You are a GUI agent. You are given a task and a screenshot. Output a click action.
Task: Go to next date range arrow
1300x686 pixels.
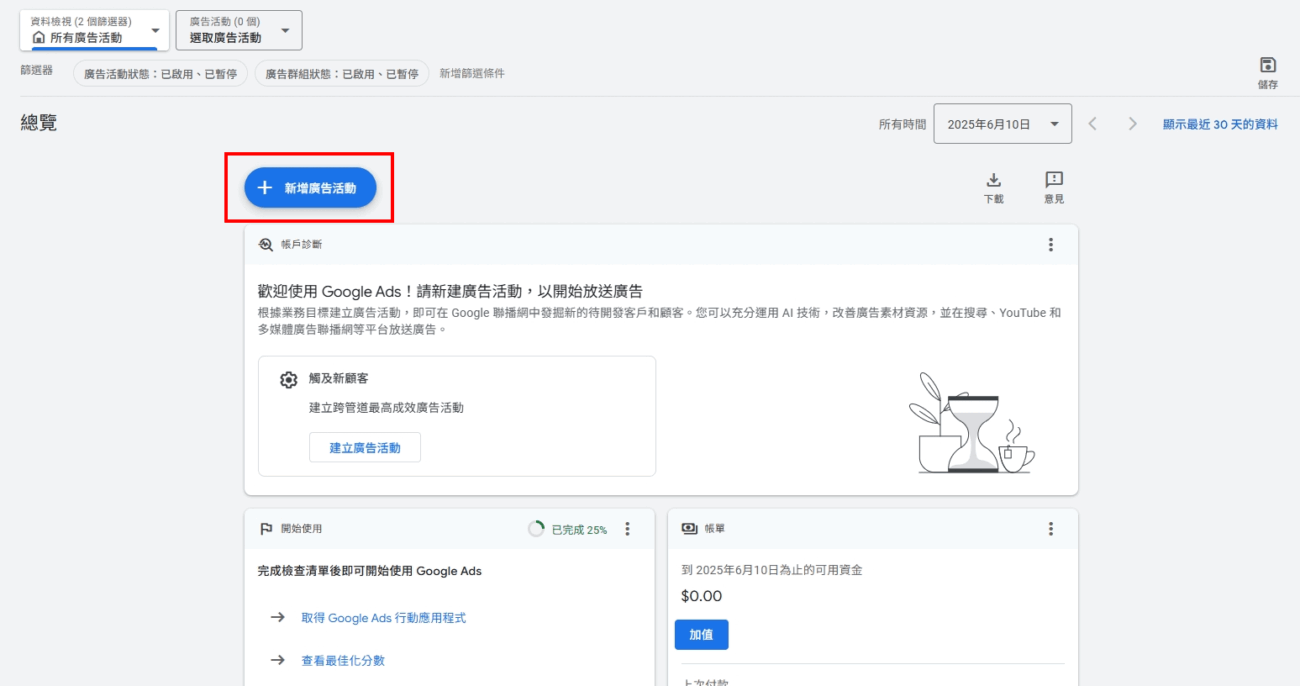point(1132,124)
